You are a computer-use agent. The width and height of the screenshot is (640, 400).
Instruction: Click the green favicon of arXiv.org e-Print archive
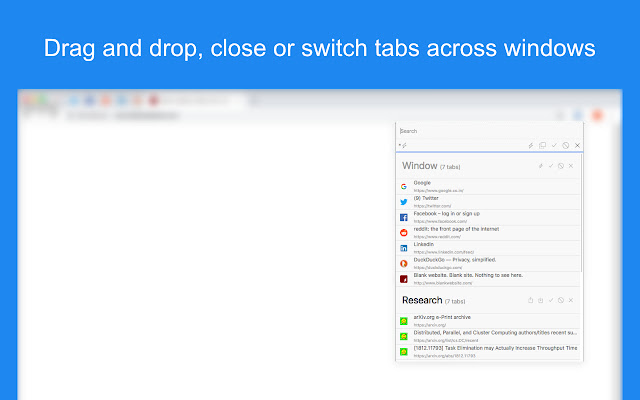point(404,321)
